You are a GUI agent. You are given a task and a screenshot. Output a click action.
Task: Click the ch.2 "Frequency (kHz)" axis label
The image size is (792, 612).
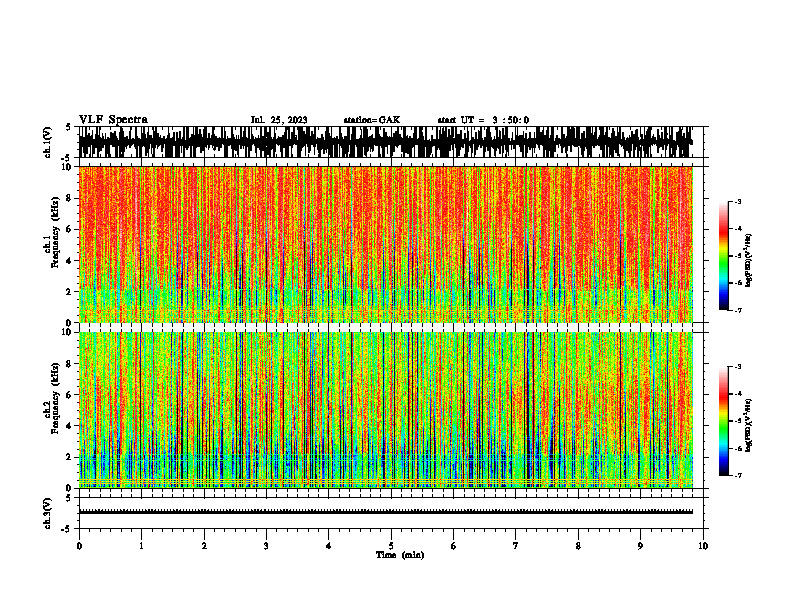pyautogui.click(x=55, y=398)
